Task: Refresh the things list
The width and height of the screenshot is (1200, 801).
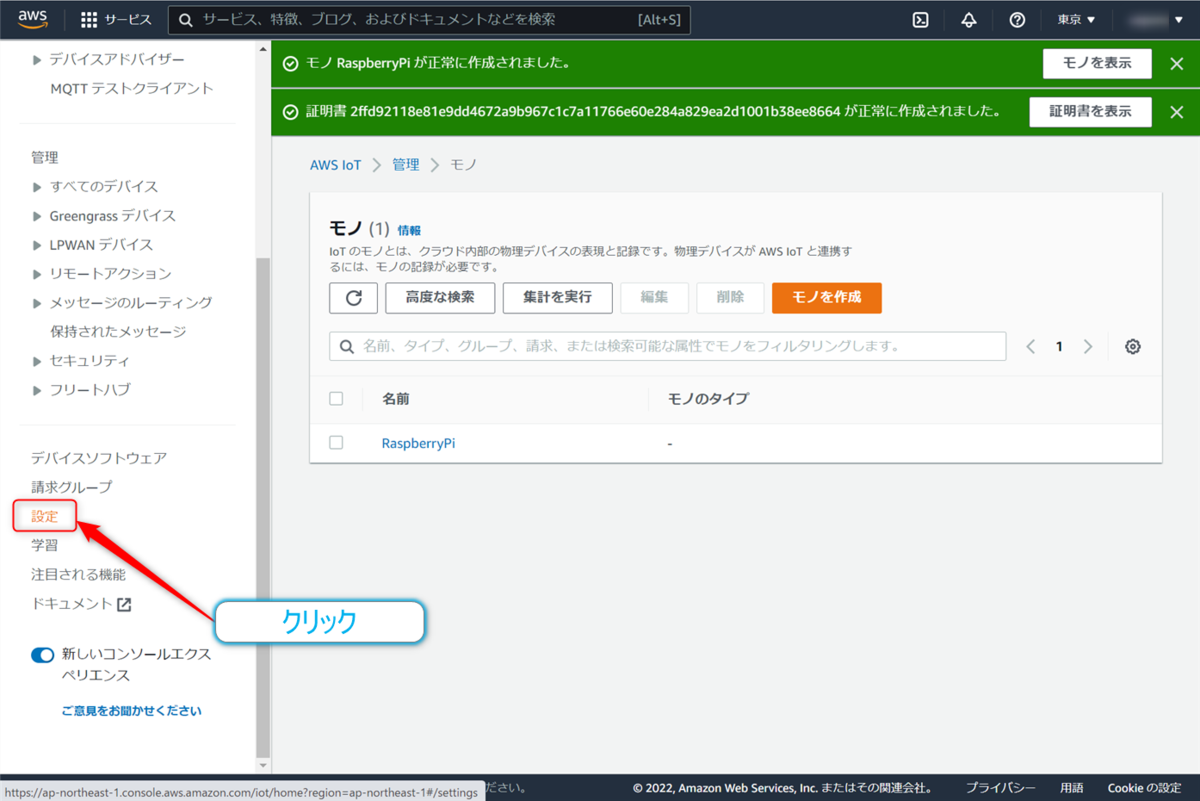Action: click(x=353, y=298)
